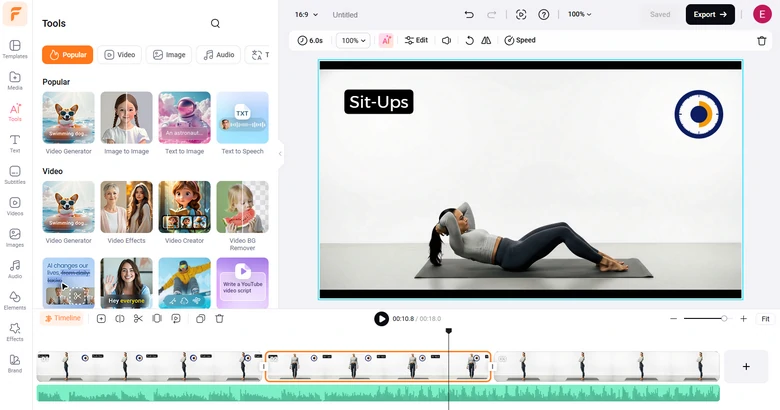Select the Video tools tab
Viewport: 780px width, 410px height.
coord(119,55)
